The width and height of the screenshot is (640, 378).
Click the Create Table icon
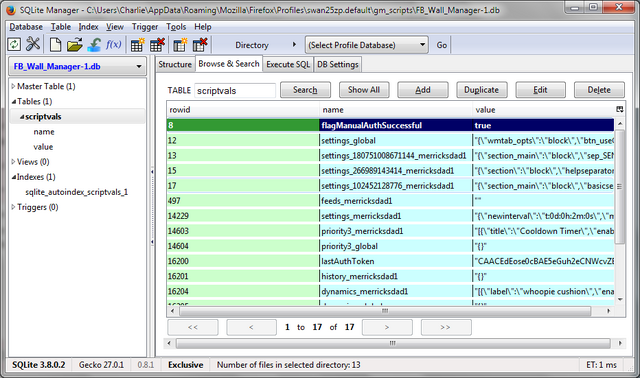pyautogui.click(x=138, y=44)
